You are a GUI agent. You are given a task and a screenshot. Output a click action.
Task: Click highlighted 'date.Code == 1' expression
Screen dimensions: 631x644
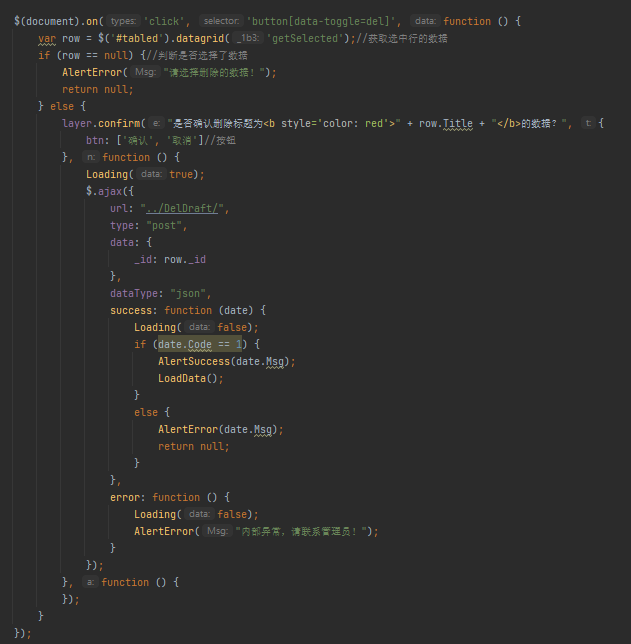[200, 345]
